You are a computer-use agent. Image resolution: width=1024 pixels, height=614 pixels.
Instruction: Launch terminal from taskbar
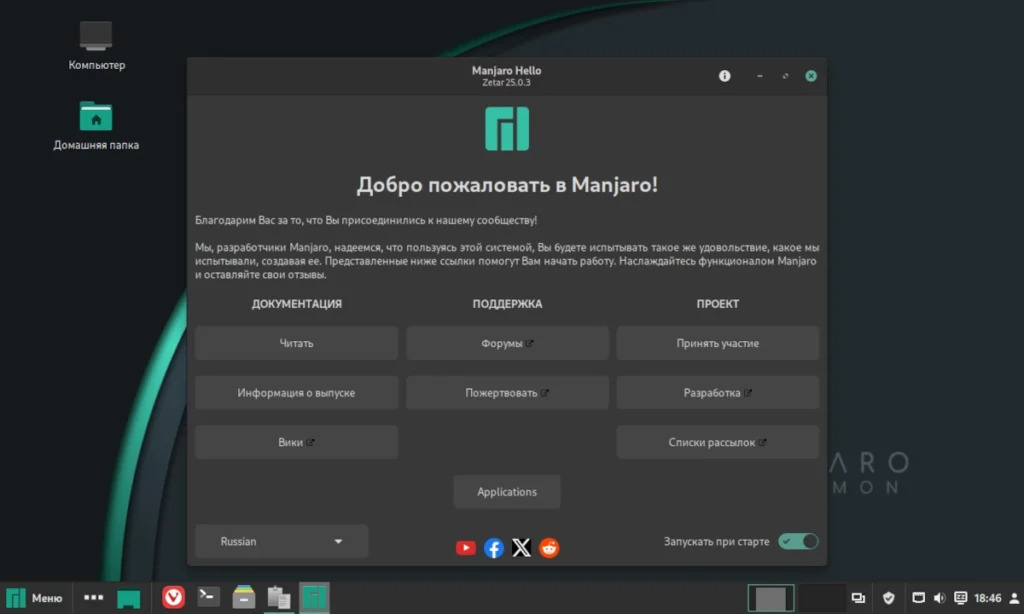tap(208, 596)
